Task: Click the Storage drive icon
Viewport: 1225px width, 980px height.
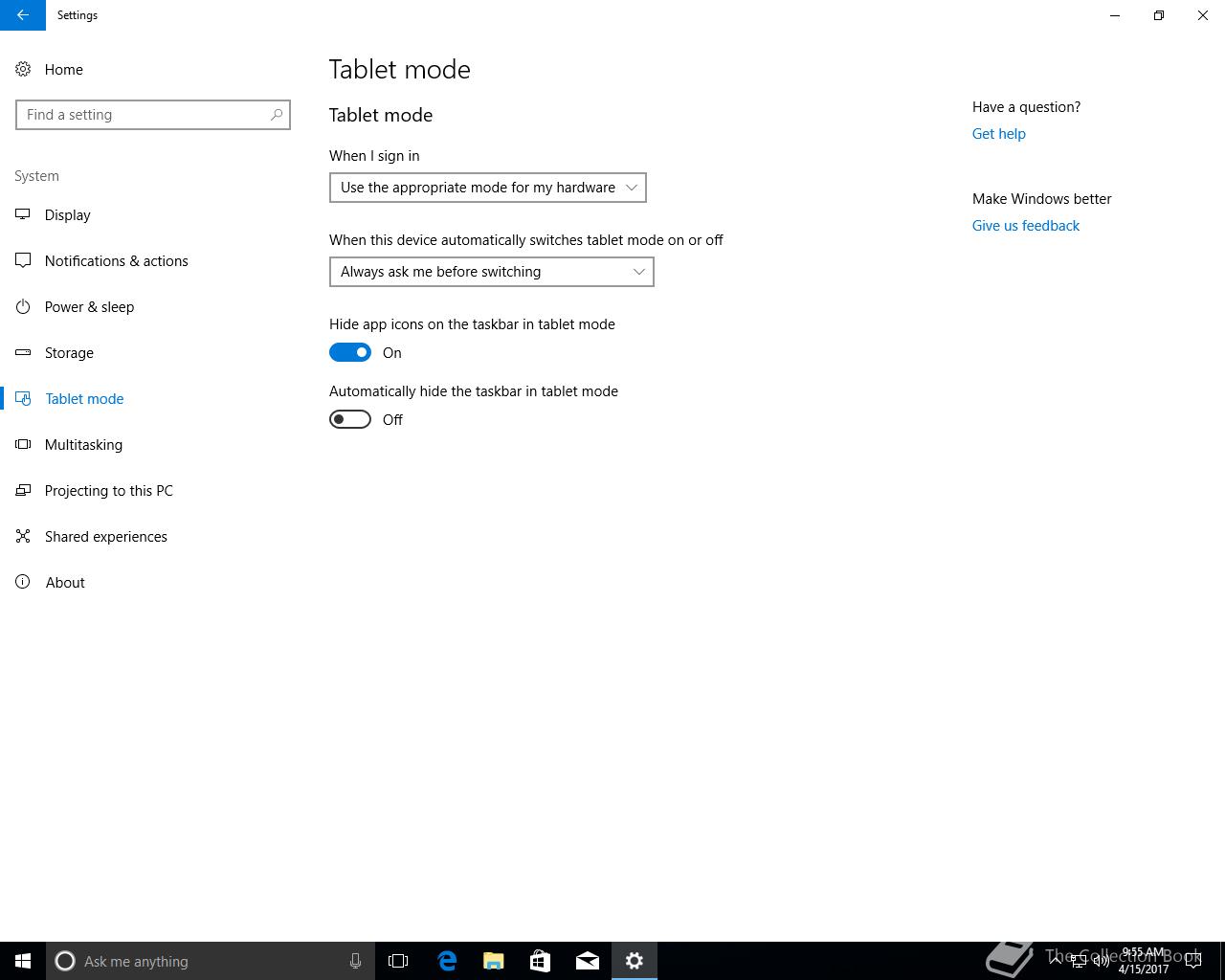Action: tap(23, 352)
